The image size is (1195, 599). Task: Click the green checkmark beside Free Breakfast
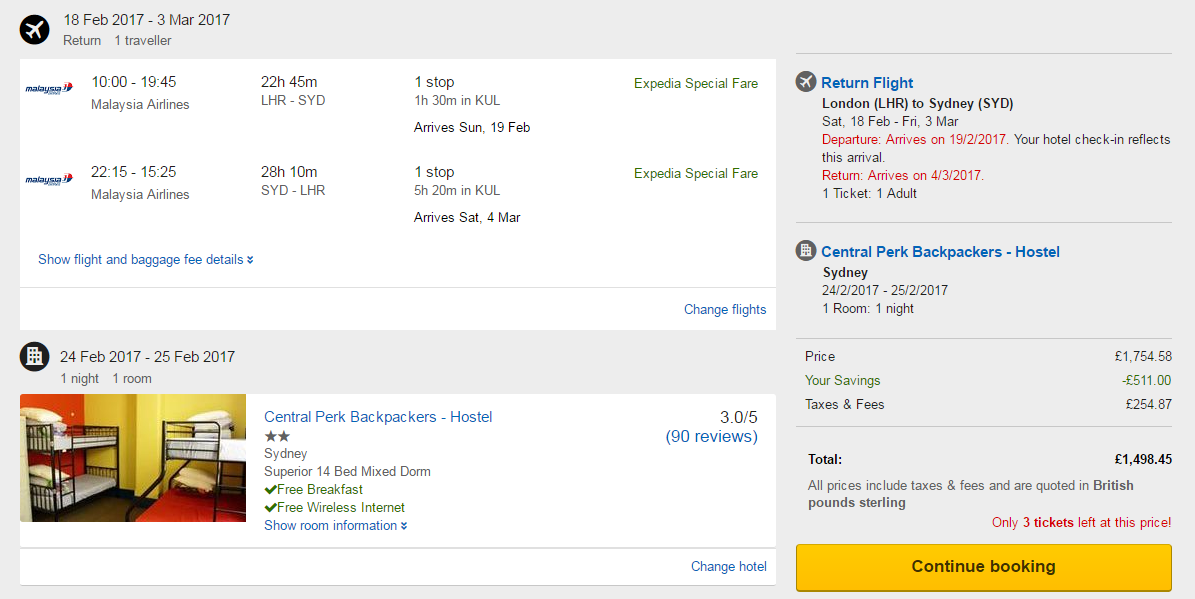270,489
